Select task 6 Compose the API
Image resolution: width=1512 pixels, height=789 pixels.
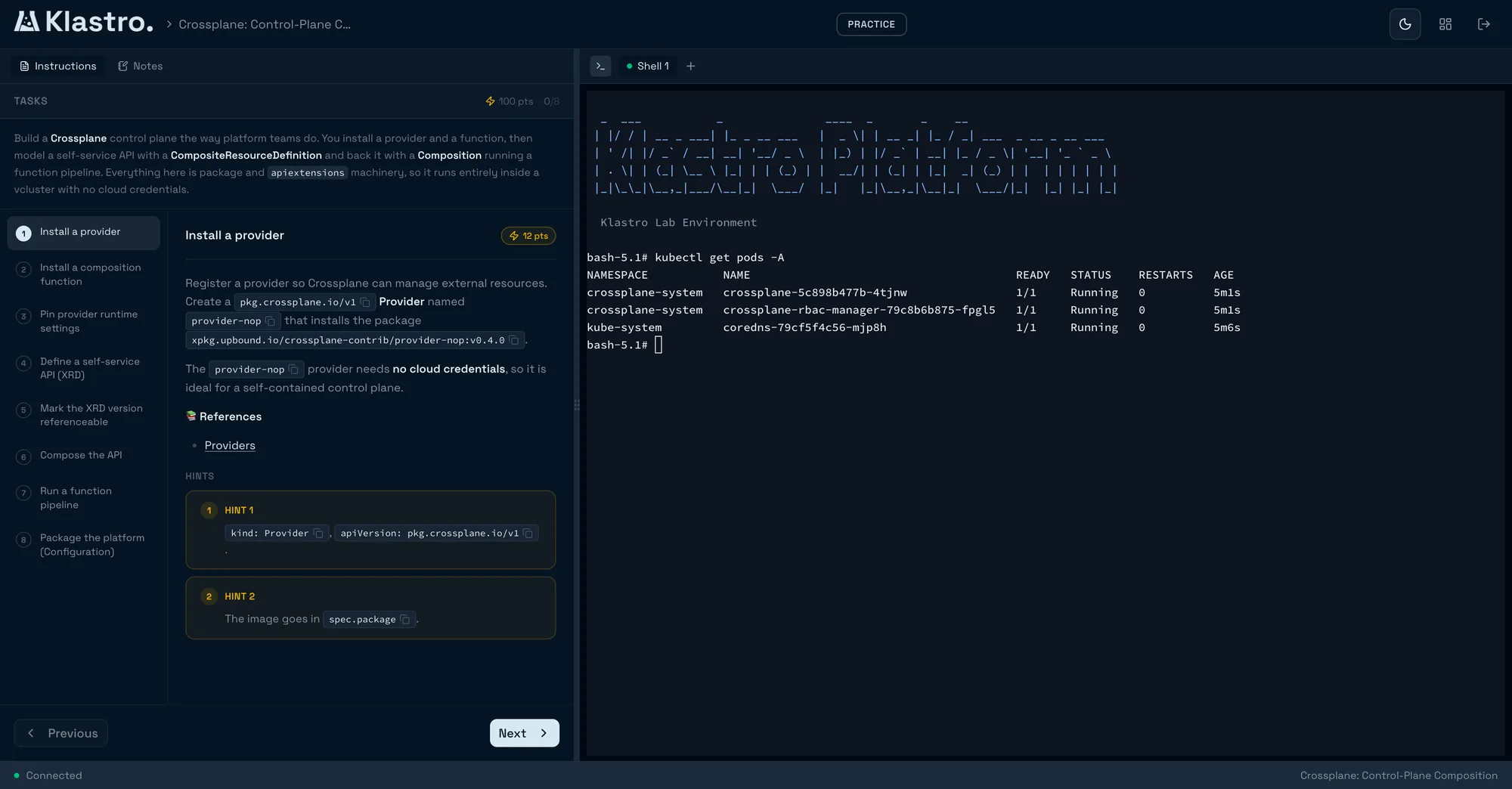(84, 456)
